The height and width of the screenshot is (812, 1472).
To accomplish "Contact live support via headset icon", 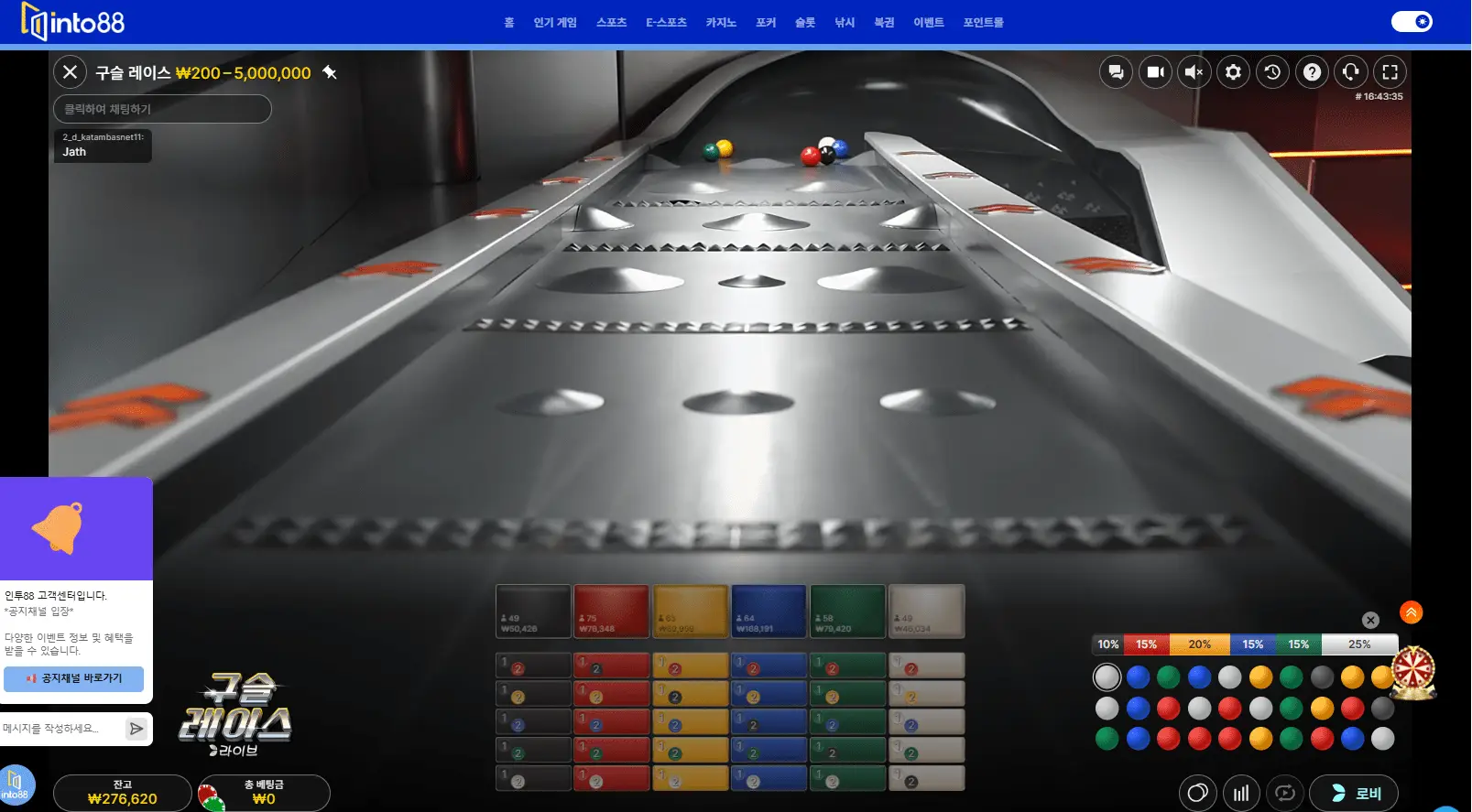I will coord(1350,72).
